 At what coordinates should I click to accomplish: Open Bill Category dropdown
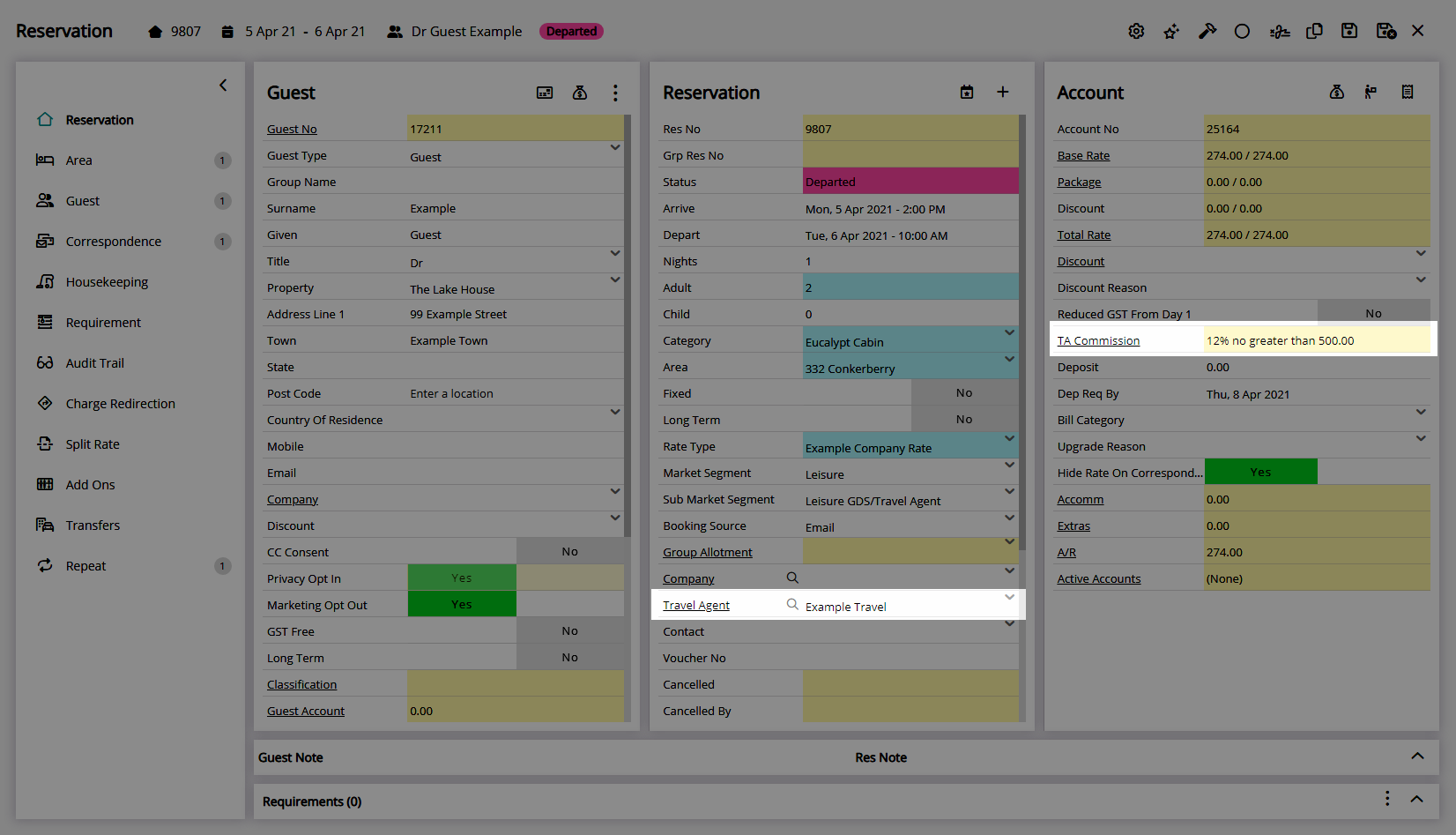[1421, 412]
